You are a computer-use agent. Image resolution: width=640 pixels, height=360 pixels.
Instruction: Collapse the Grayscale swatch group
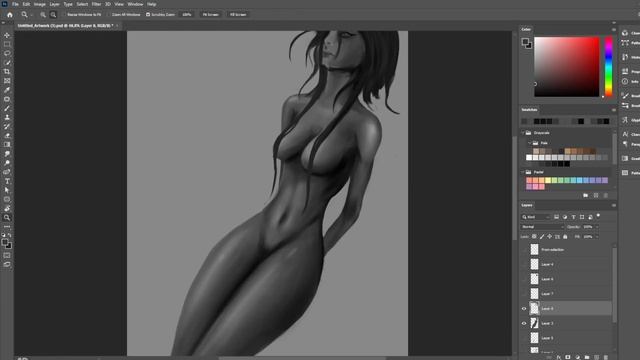coord(523,133)
